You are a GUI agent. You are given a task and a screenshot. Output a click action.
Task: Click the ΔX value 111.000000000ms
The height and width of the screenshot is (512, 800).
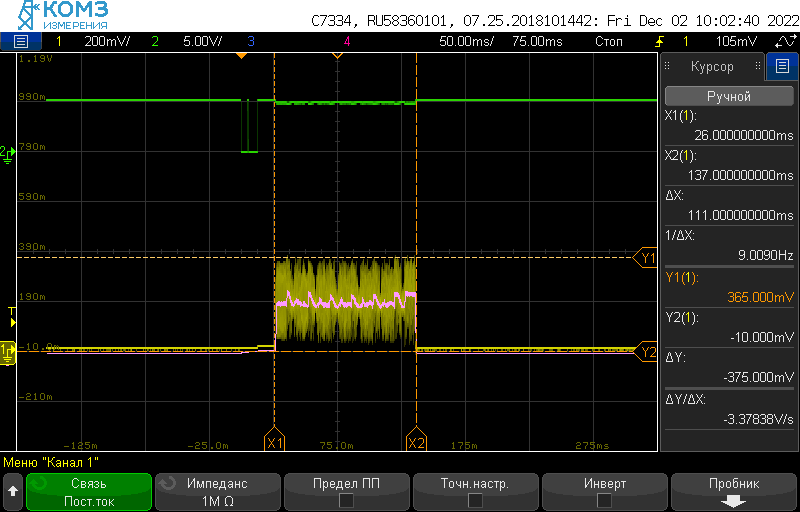[x=740, y=216]
